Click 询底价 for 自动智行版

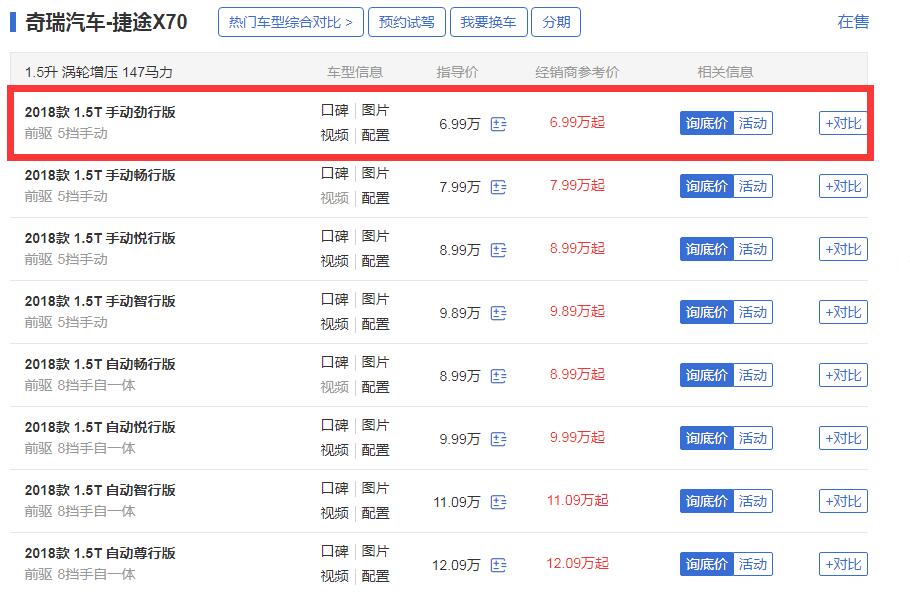pos(706,501)
